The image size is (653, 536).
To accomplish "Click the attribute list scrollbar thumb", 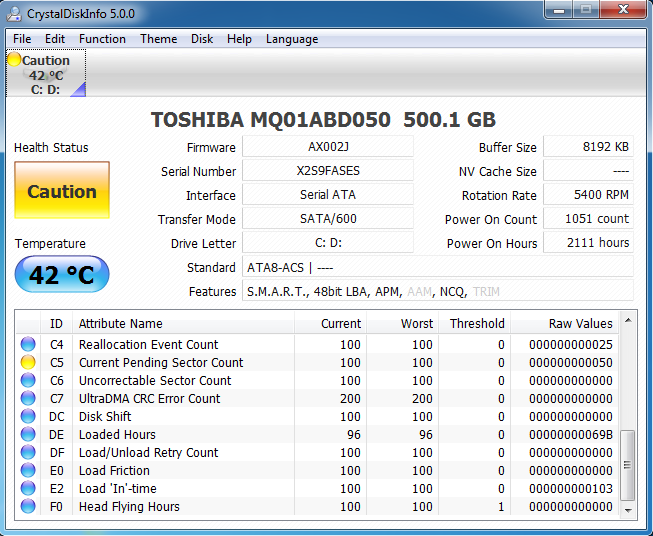I will point(628,465).
